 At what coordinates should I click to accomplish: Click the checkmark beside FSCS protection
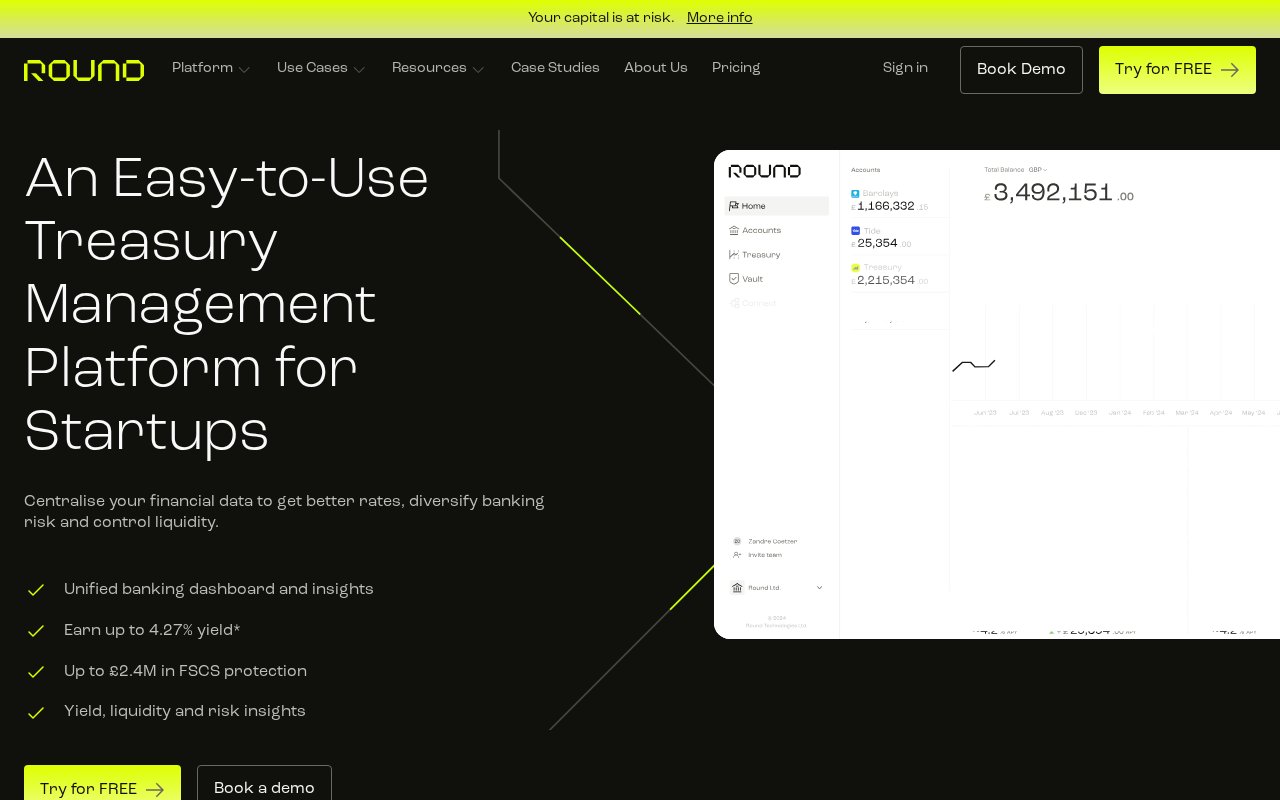pos(36,672)
